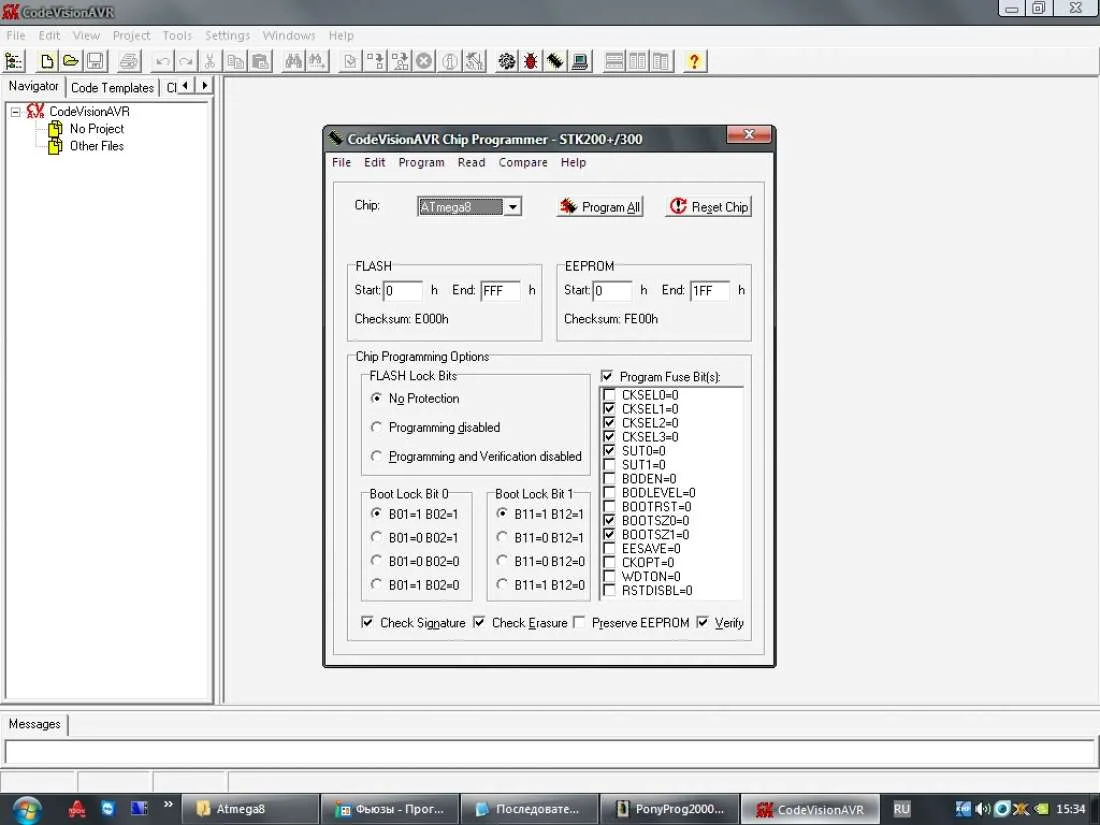The image size is (1100, 825).
Task: Click the Check Syntax toolbar icon
Action: click(350, 62)
